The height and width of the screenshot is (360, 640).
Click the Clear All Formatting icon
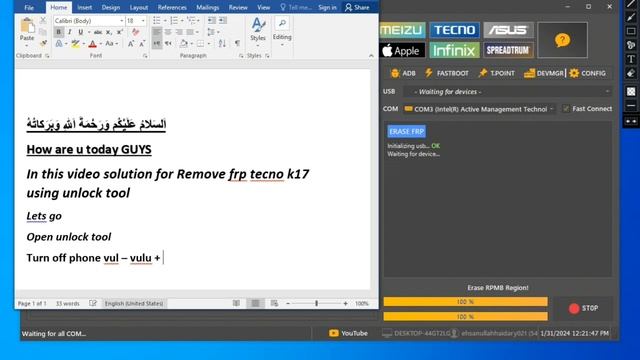(136, 32)
